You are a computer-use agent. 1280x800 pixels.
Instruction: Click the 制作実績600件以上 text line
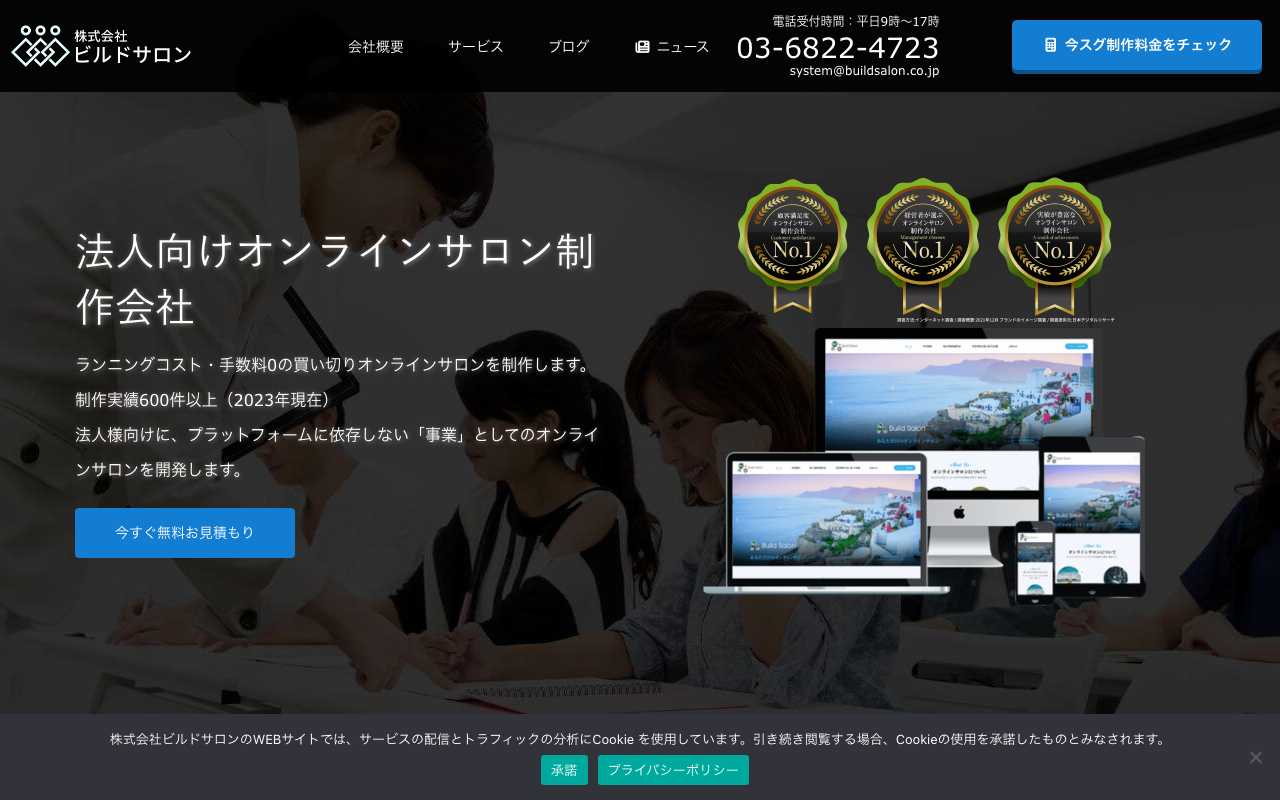pos(207,400)
